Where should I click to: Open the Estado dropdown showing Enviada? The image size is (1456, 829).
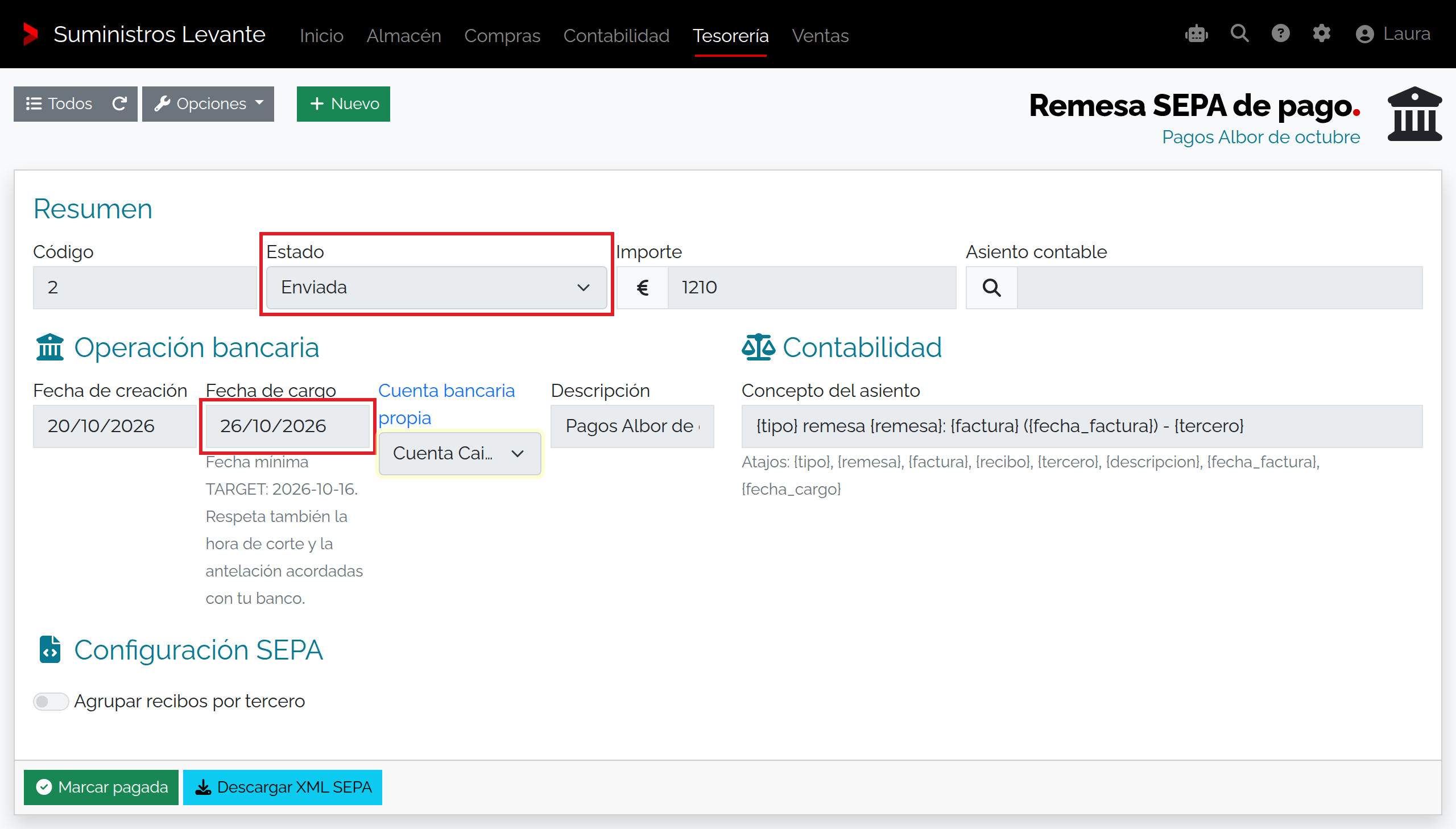tap(436, 288)
